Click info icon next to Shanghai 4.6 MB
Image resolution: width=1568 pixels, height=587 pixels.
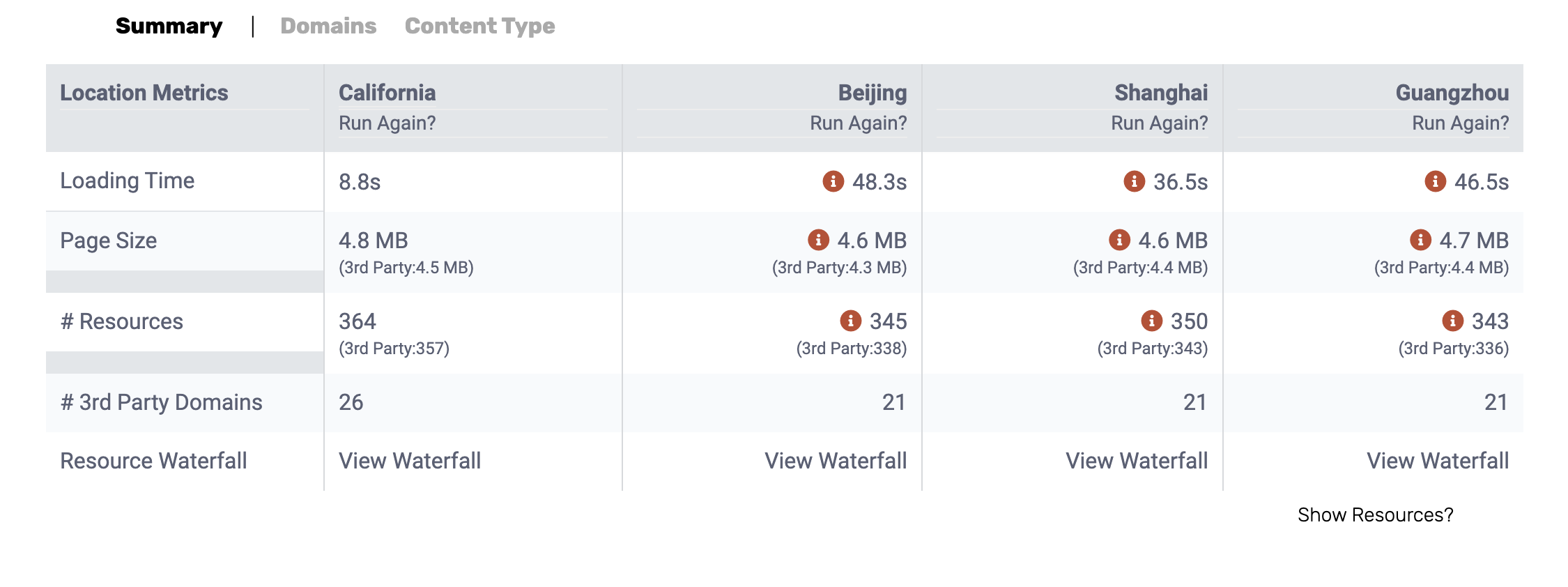(x=1119, y=240)
